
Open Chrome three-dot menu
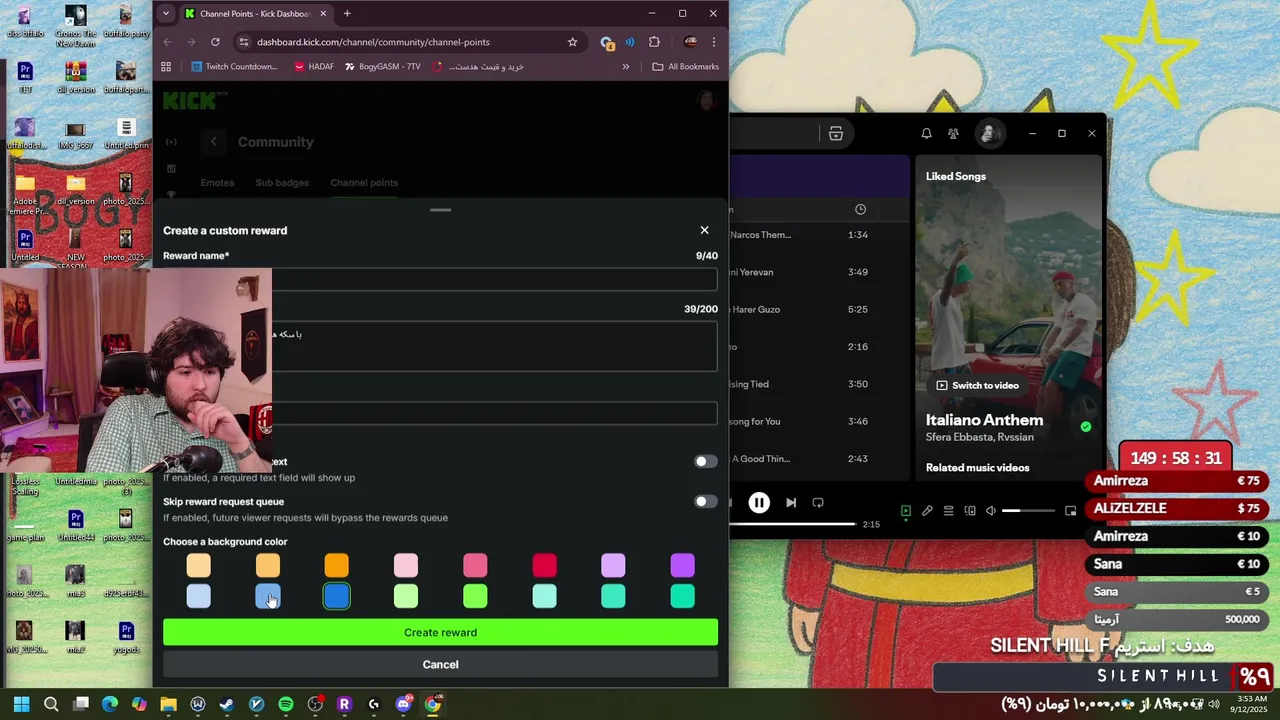(x=713, y=42)
